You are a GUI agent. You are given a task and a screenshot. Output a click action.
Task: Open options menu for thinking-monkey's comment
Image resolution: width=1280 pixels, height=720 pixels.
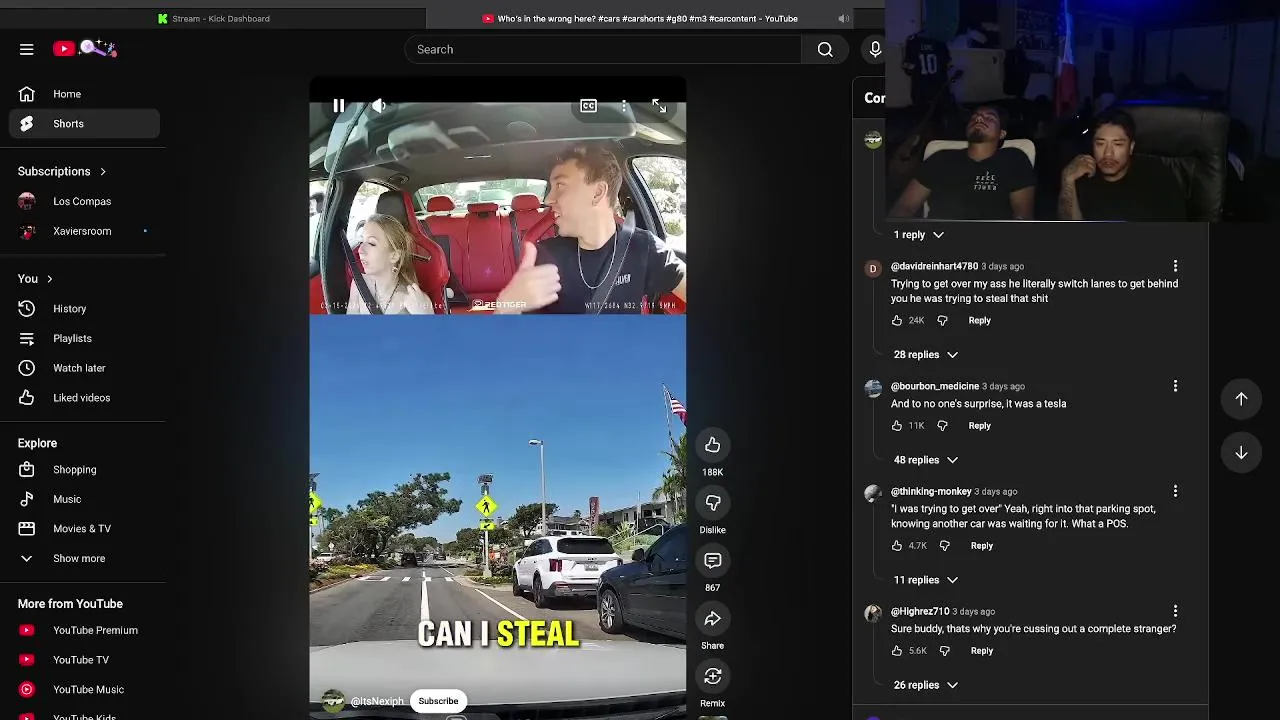coord(1175,491)
